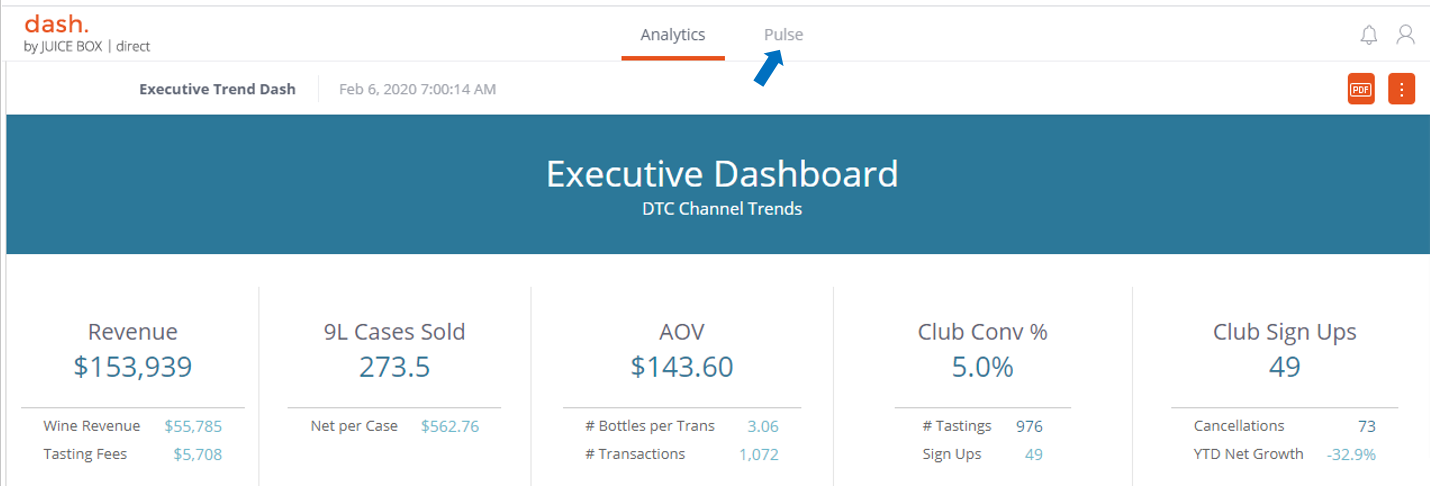Click the notifications bell icon
This screenshot has width=1430, height=486.
(x=1369, y=35)
